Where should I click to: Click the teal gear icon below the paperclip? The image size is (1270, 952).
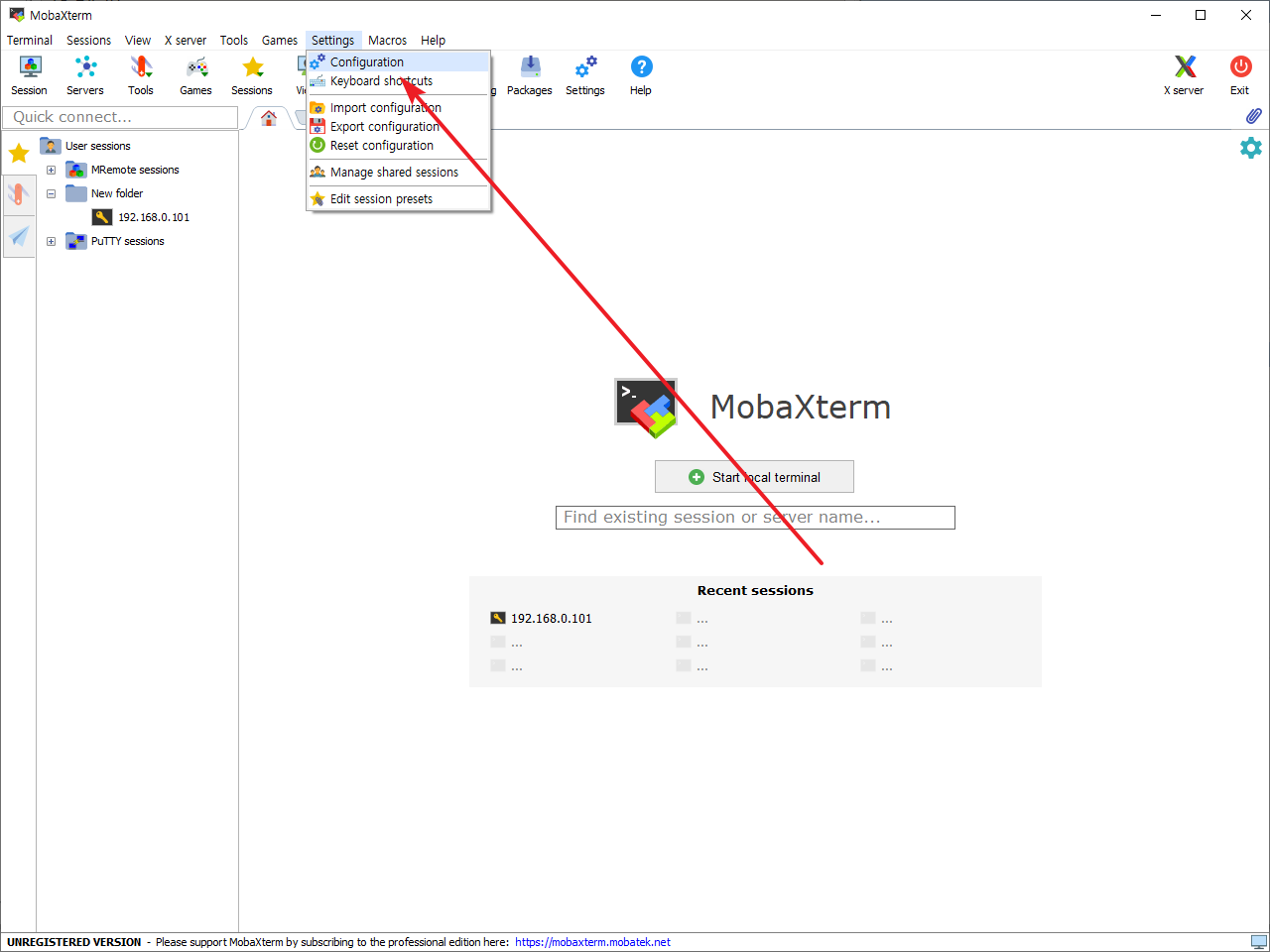pos(1251,148)
